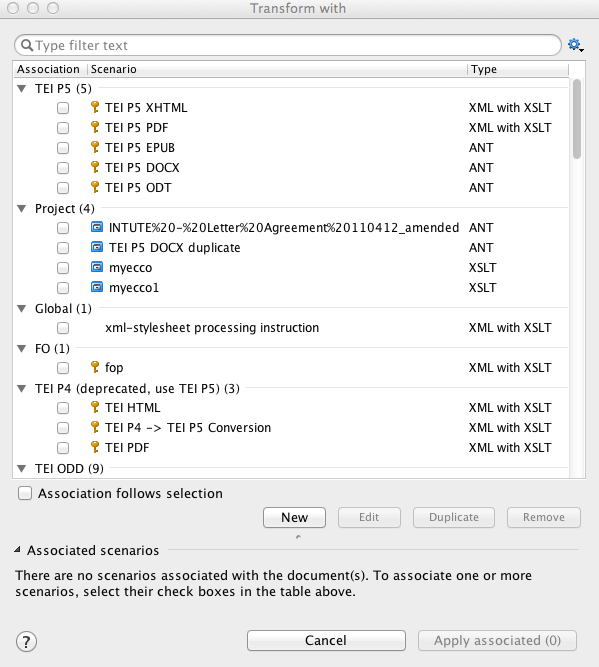
Task: Click the key icon beside TEI P5 XHTML
Action: click(x=95, y=107)
